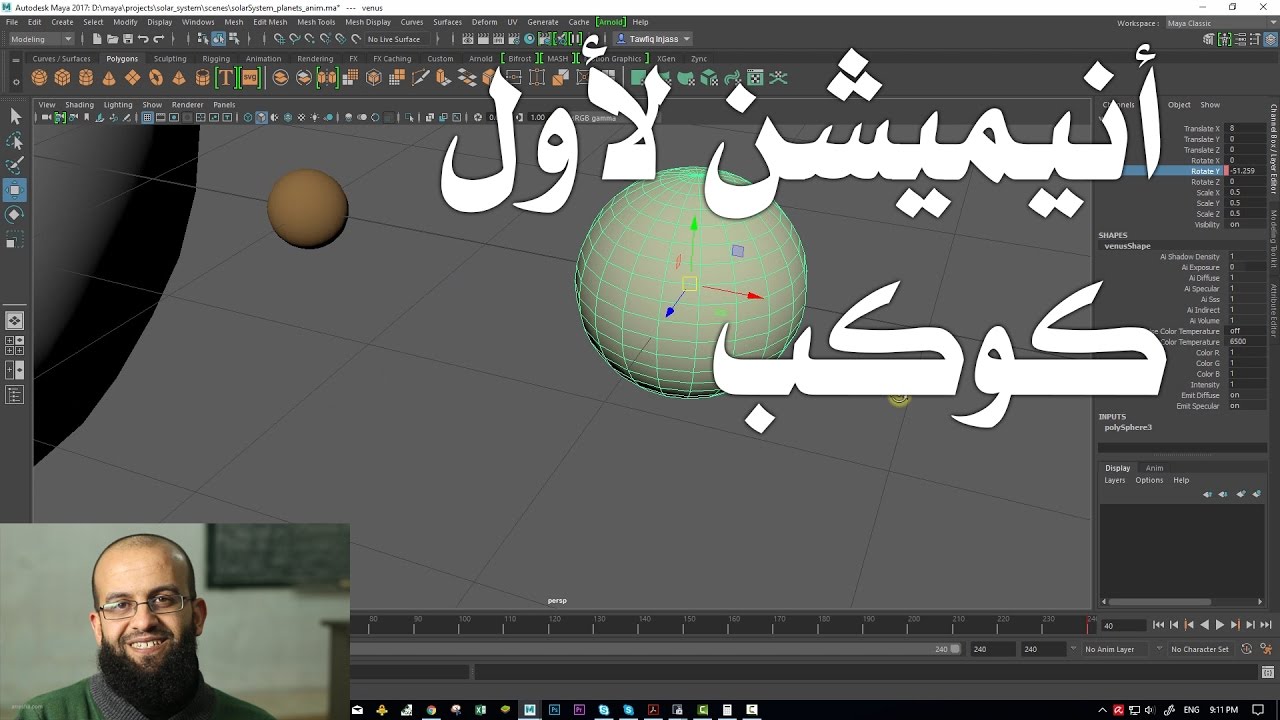
Task: Open the Modeling menu set dropdown
Action: (x=41, y=39)
